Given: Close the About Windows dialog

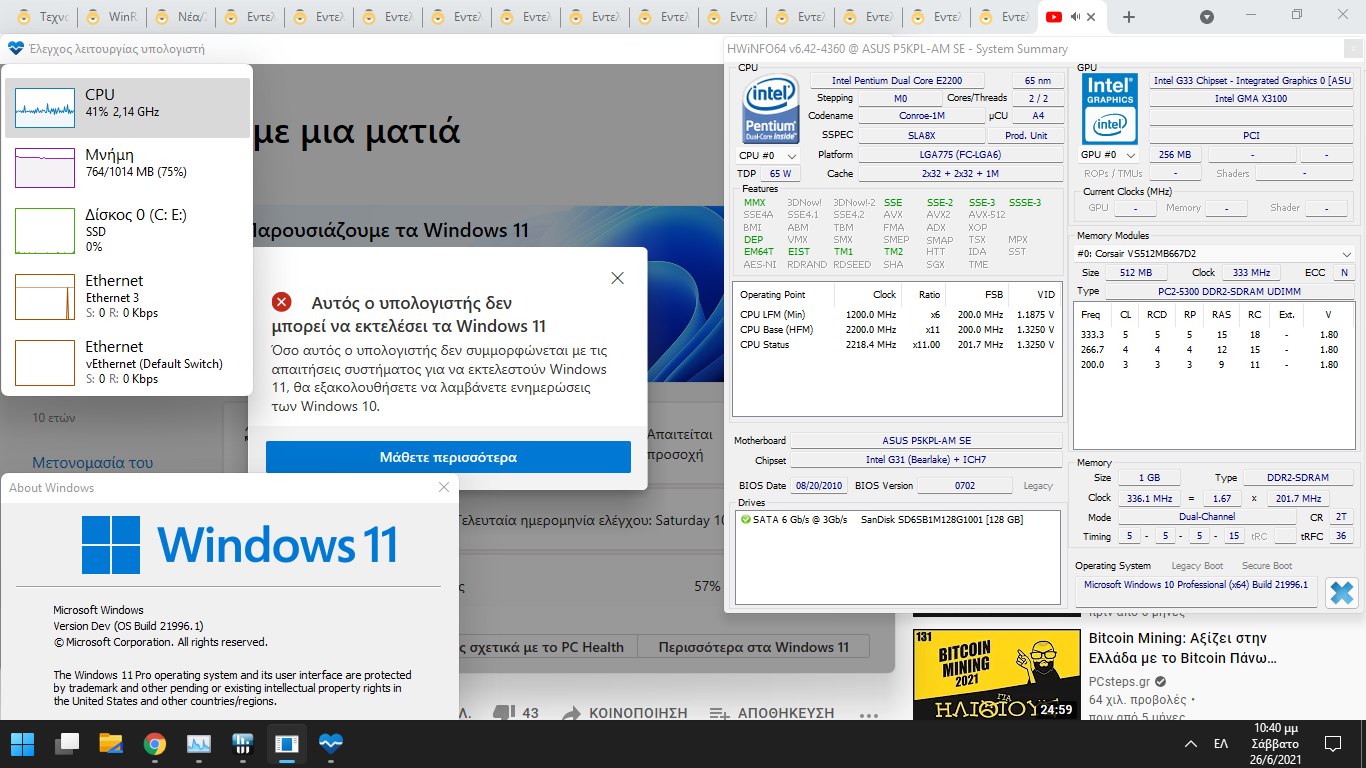Looking at the screenshot, I should point(444,487).
